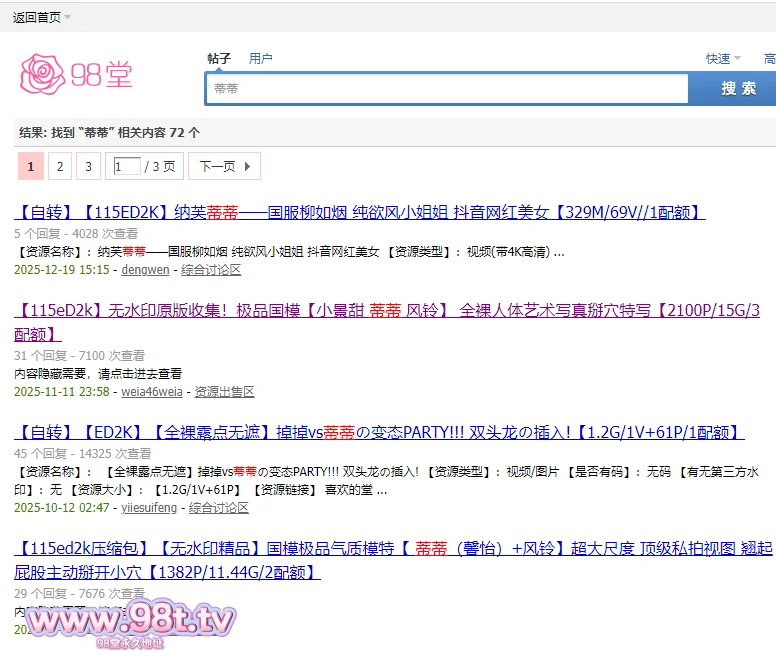
Task: Go to page 2 of results
Action: pos(60,167)
